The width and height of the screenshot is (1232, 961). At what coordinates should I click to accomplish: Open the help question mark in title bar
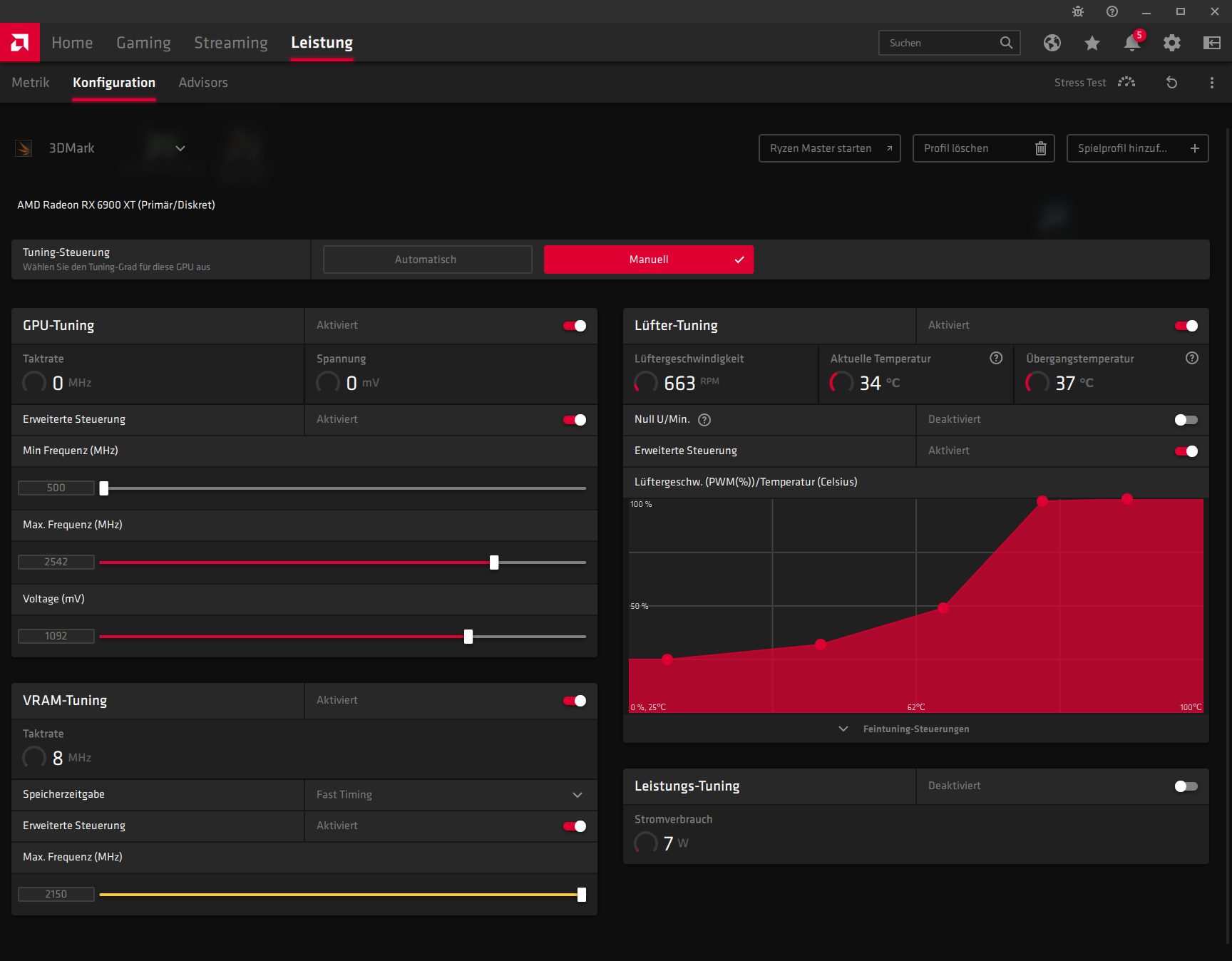tap(1112, 11)
